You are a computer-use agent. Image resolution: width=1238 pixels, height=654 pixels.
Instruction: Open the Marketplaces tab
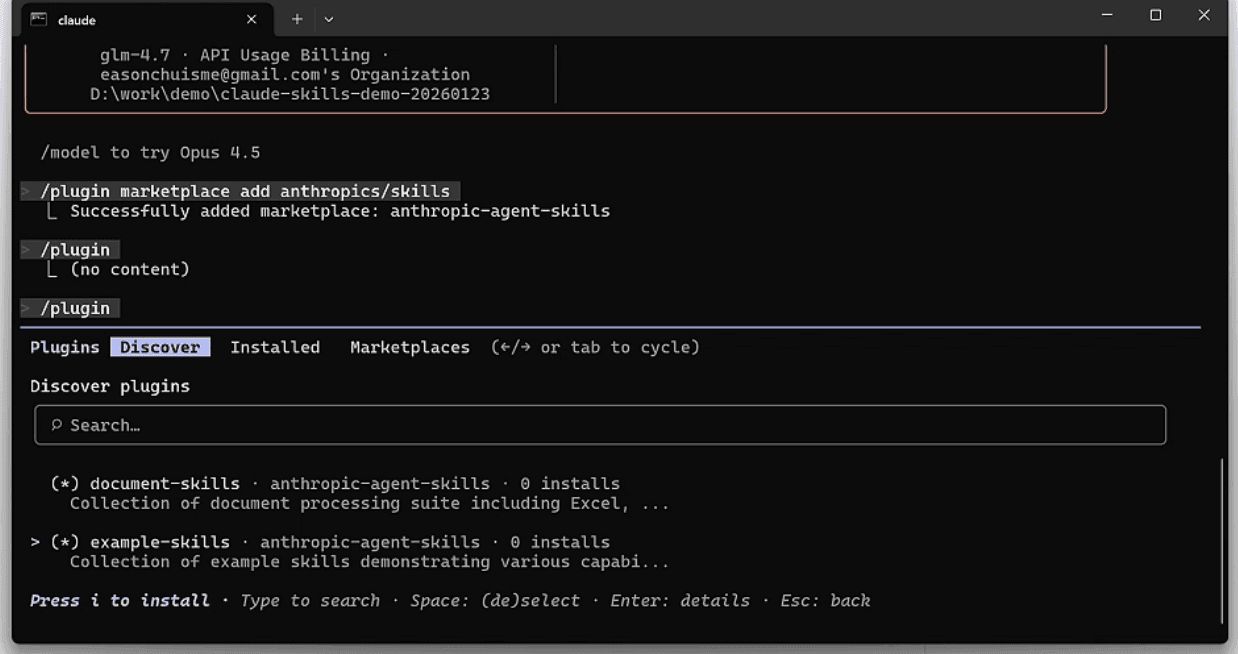[409, 347]
